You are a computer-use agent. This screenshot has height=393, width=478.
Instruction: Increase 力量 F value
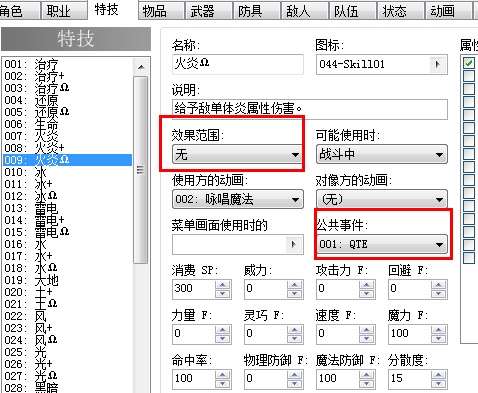(x=222, y=330)
